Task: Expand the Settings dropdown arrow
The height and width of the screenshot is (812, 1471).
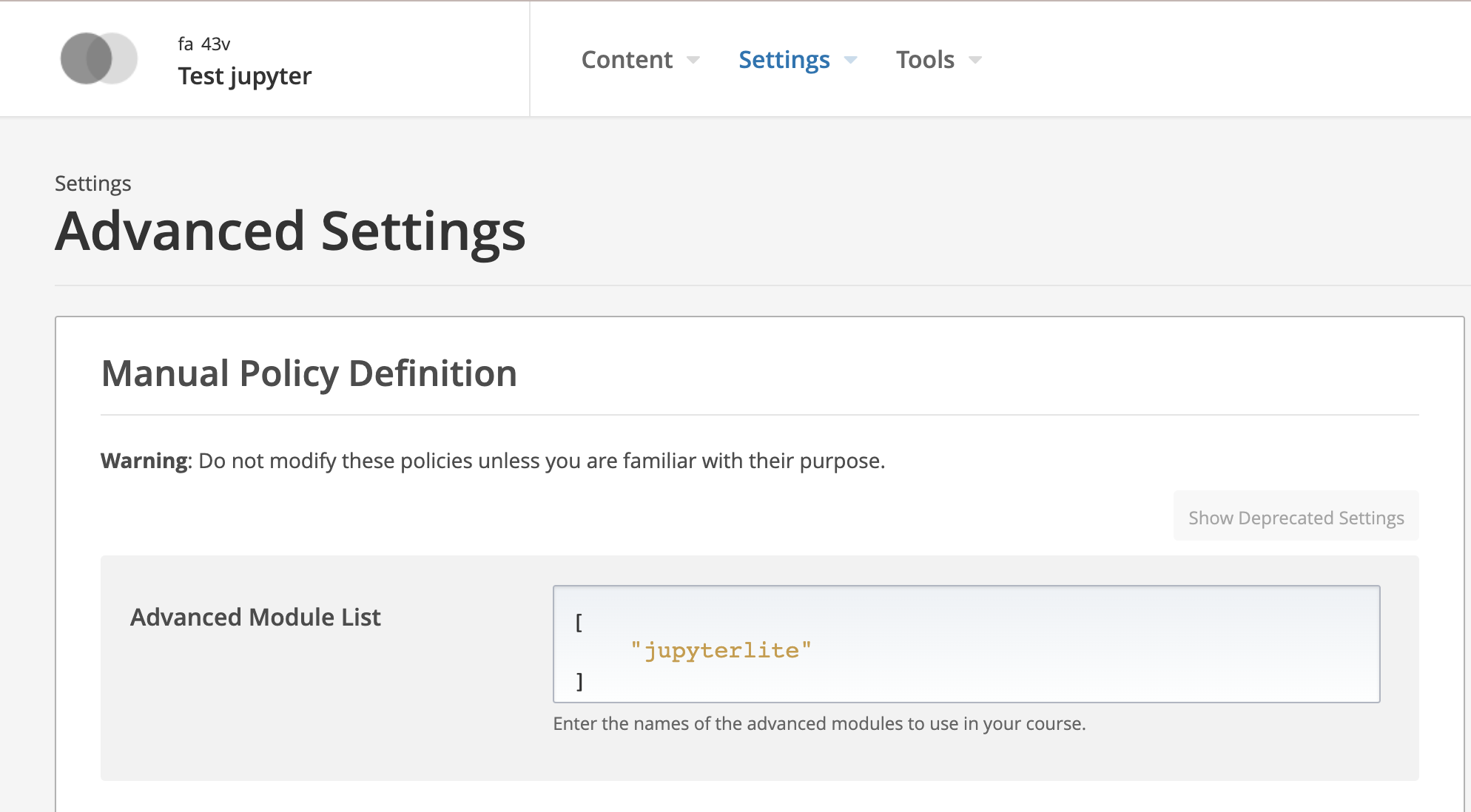Action: pyautogui.click(x=851, y=60)
